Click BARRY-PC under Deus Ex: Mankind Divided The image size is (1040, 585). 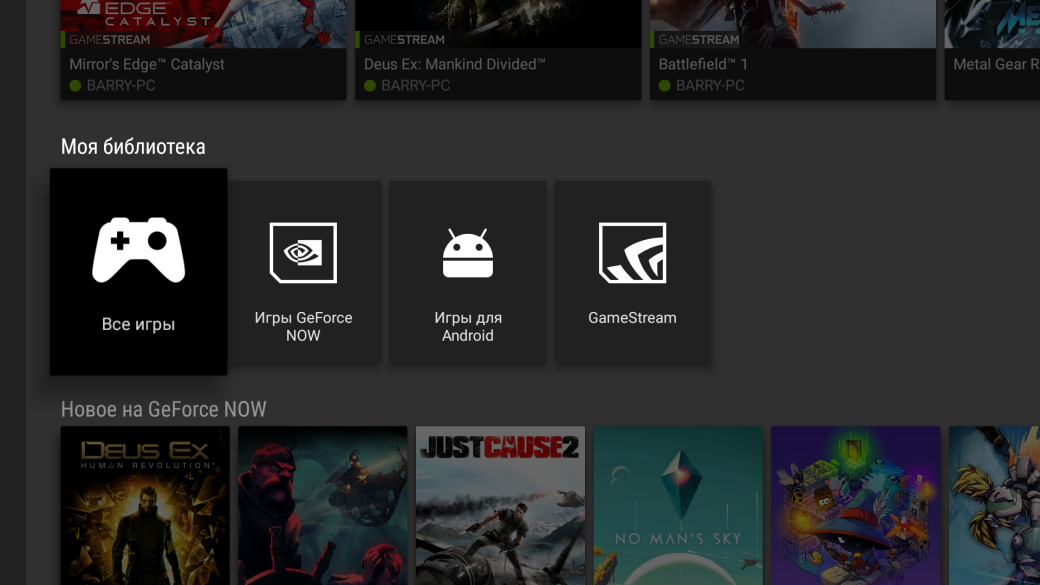coord(415,86)
